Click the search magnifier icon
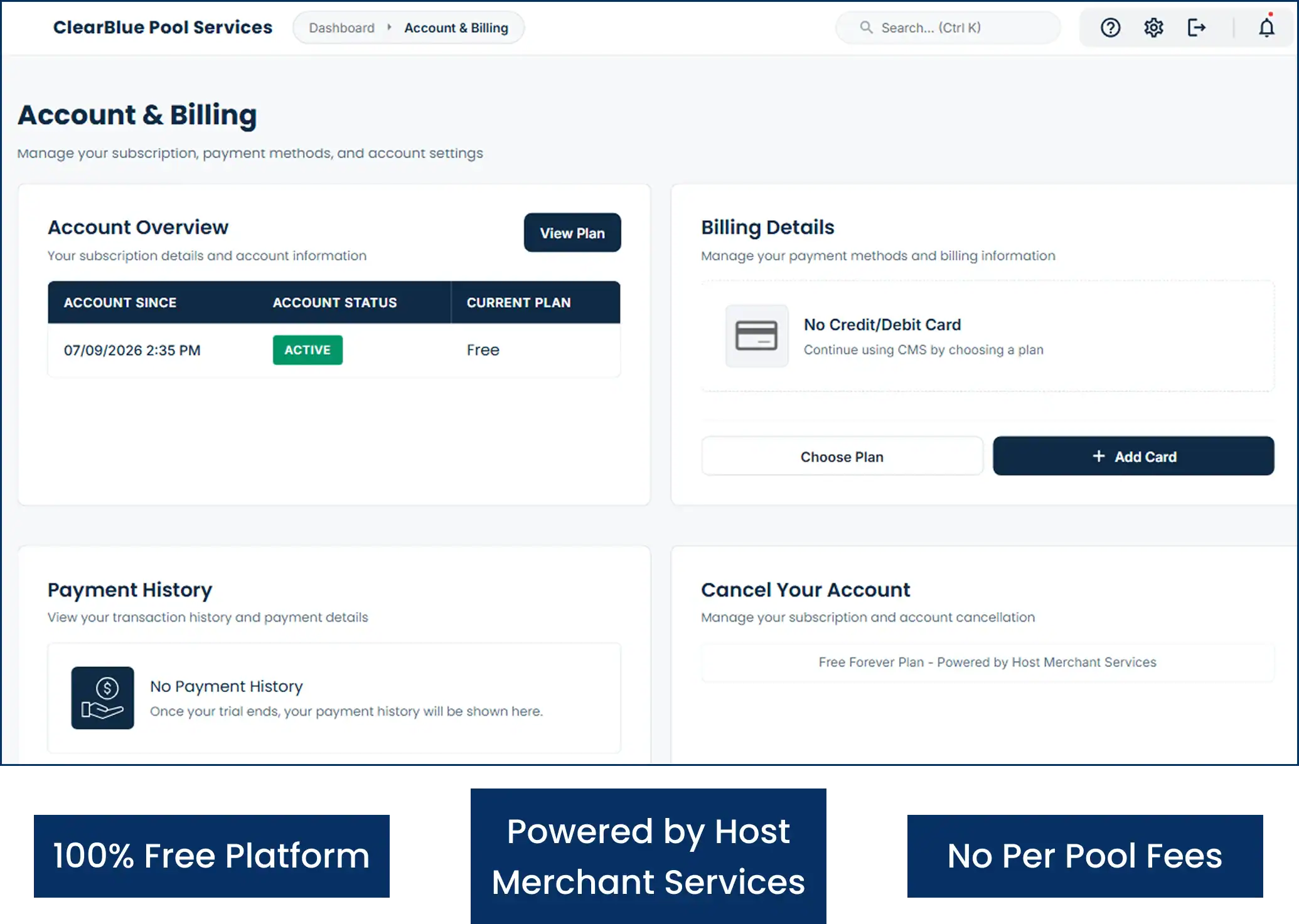Image resolution: width=1299 pixels, height=924 pixels. coord(866,28)
